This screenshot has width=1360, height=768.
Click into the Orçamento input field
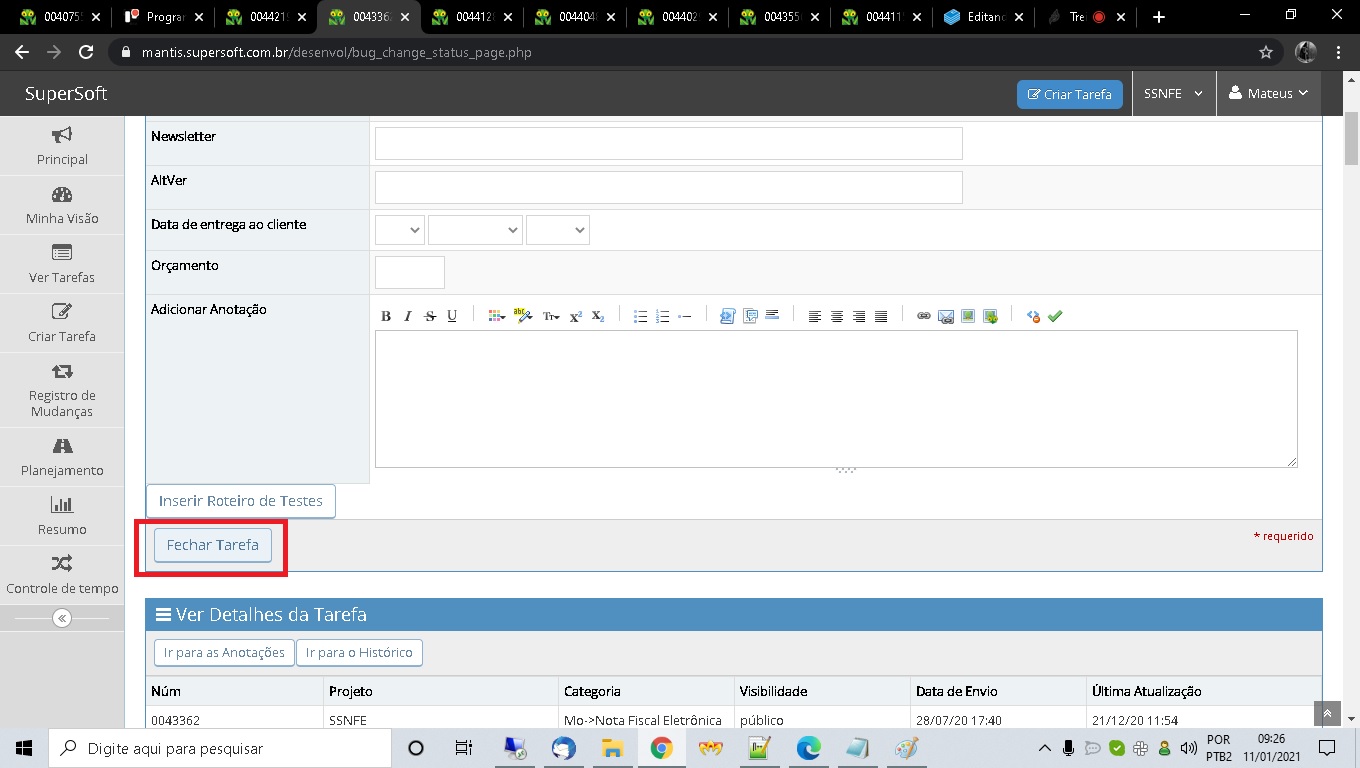[x=409, y=272]
